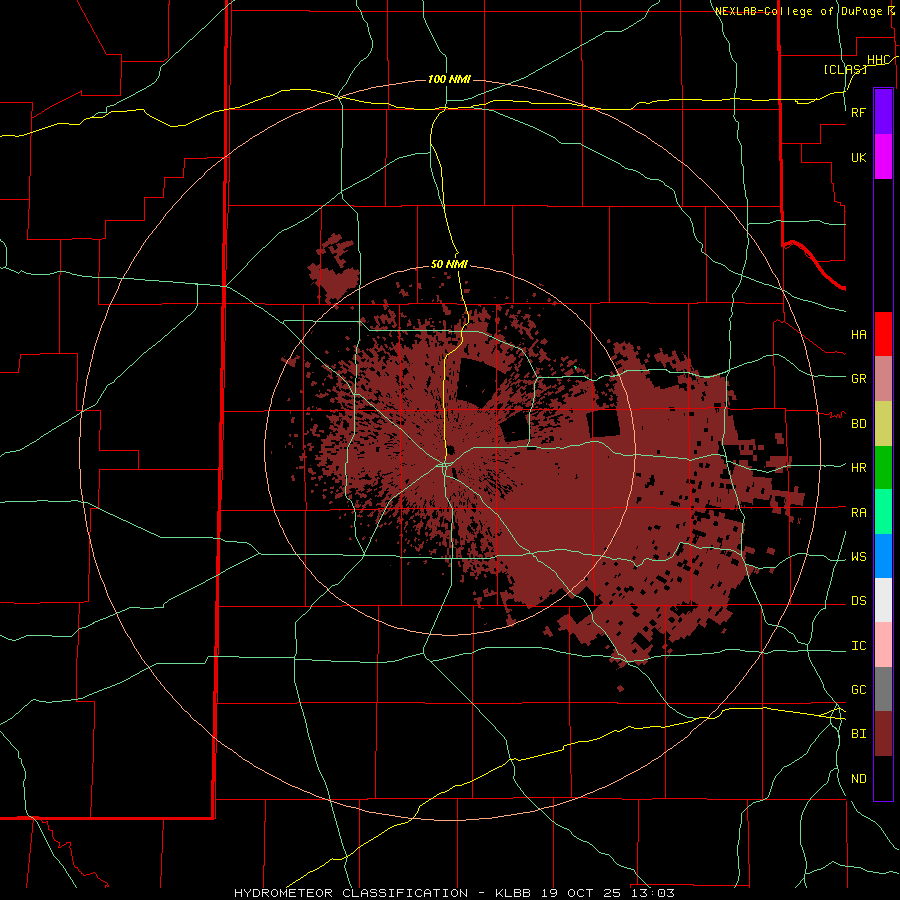Click the HA red legend swatch
Viewport: 900px width, 900px height.
pyautogui.click(x=883, y=334)
